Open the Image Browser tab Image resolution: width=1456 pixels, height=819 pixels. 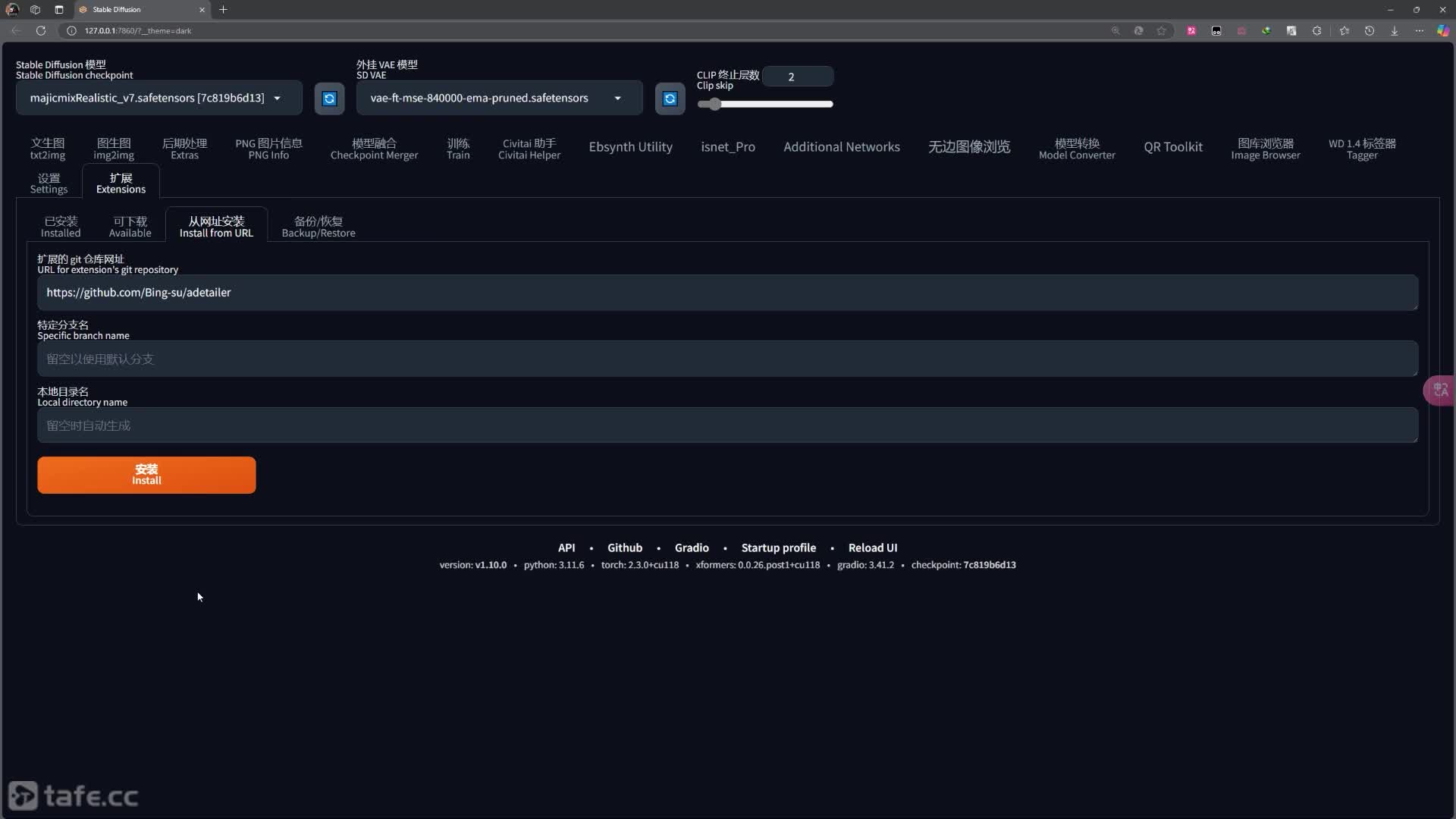click(1265, 149)
